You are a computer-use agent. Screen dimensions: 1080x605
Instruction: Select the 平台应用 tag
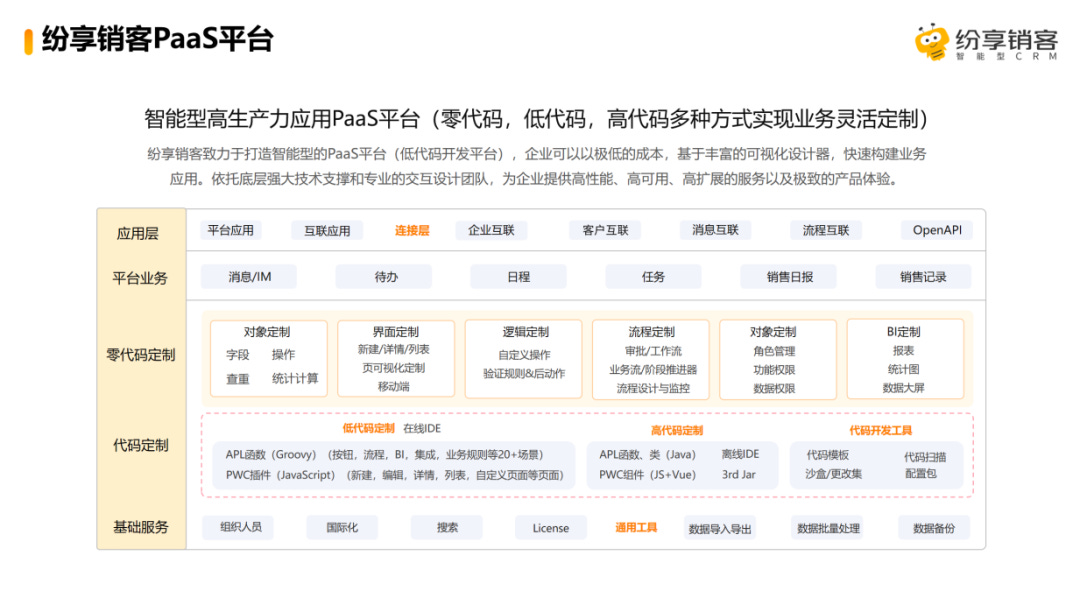coord(231,230)
